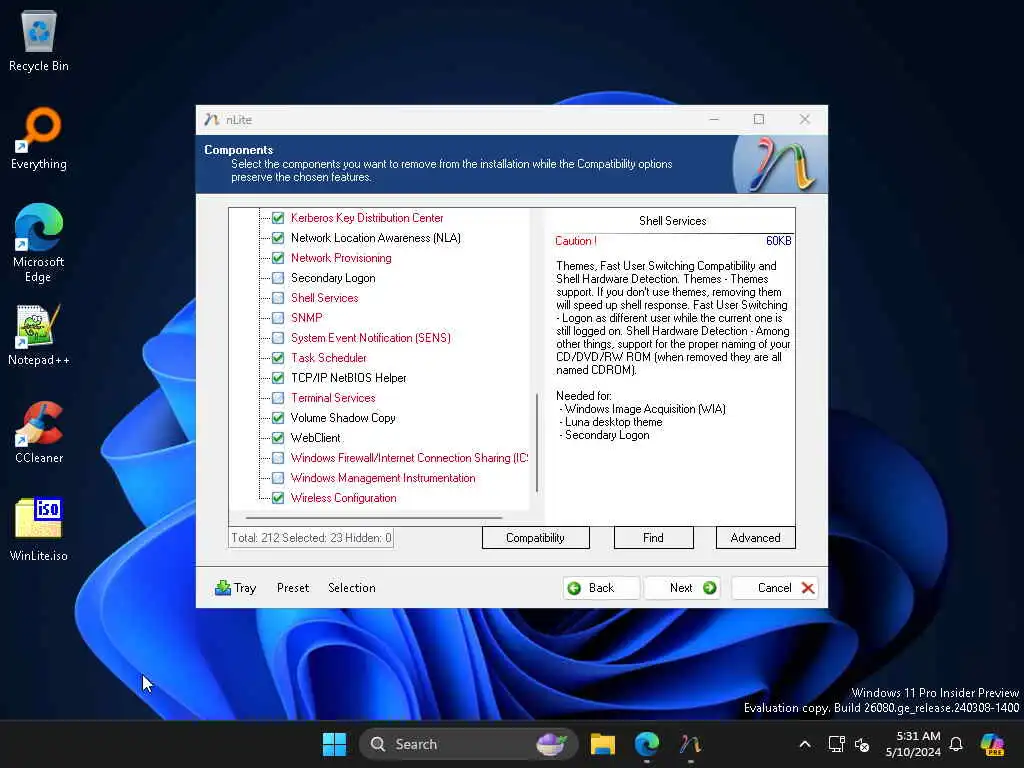This screenshot has height=768, width=1024.
Task: Select the Shell Services tree row
Action: (325, 298)
